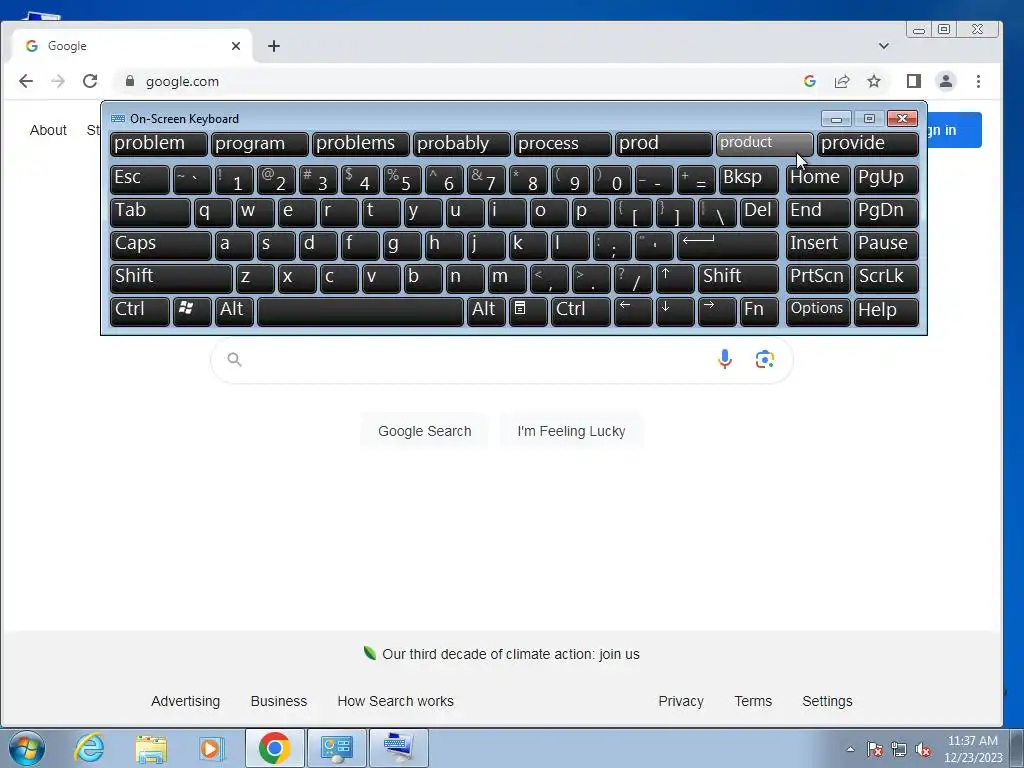
Task: Open the Control Panel taskbar item
Action: (x=336, y=748)
